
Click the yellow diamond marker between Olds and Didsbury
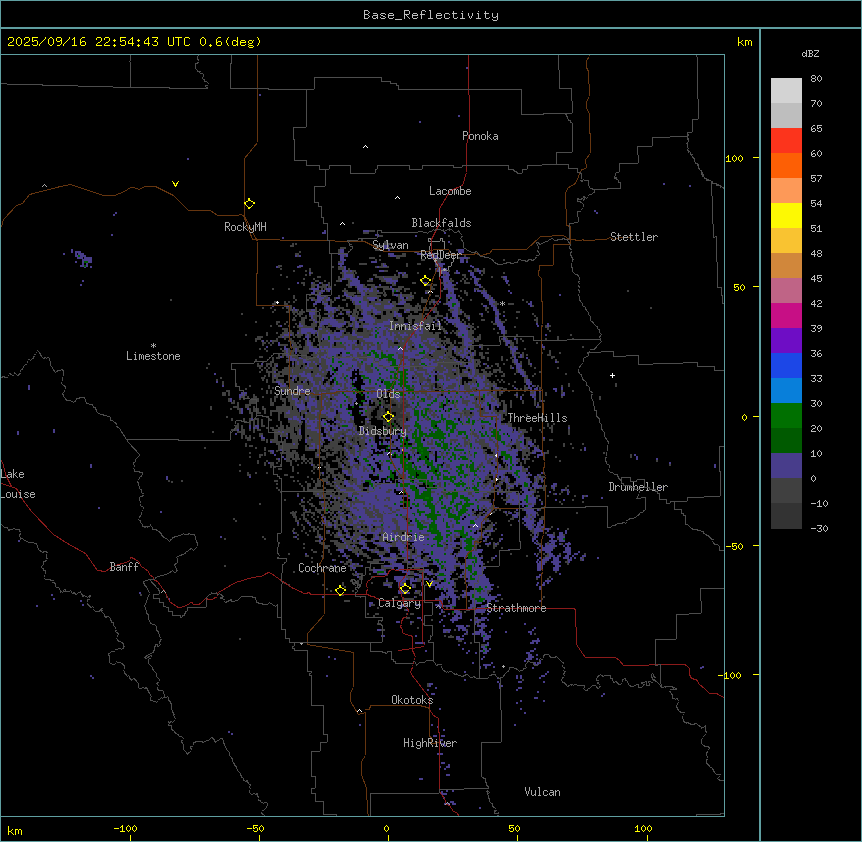tap(389, 416)
